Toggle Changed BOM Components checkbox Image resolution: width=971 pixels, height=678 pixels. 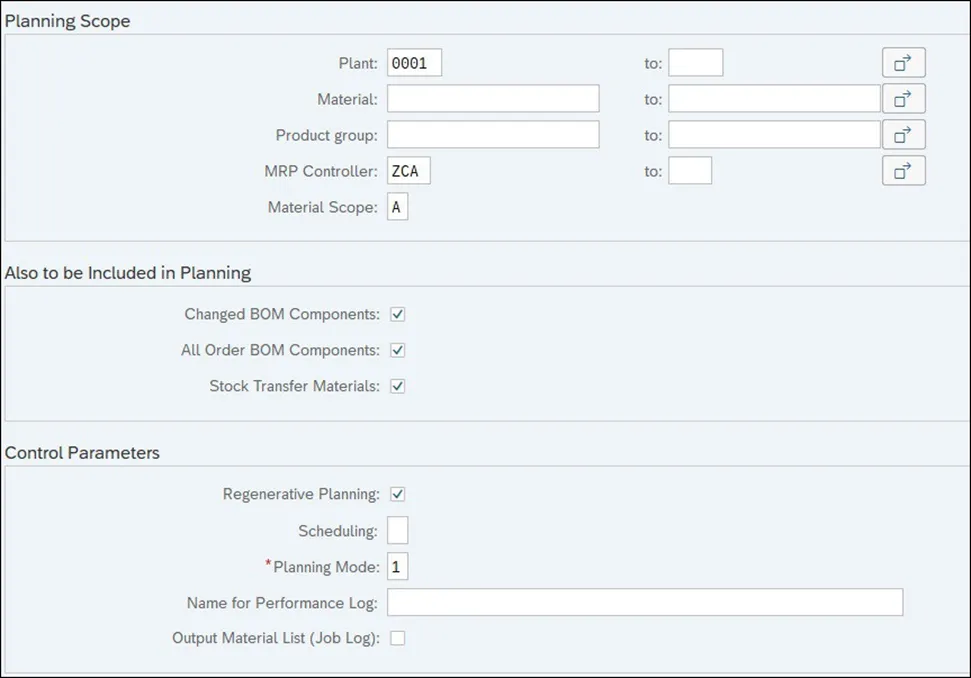coord(397,314)
